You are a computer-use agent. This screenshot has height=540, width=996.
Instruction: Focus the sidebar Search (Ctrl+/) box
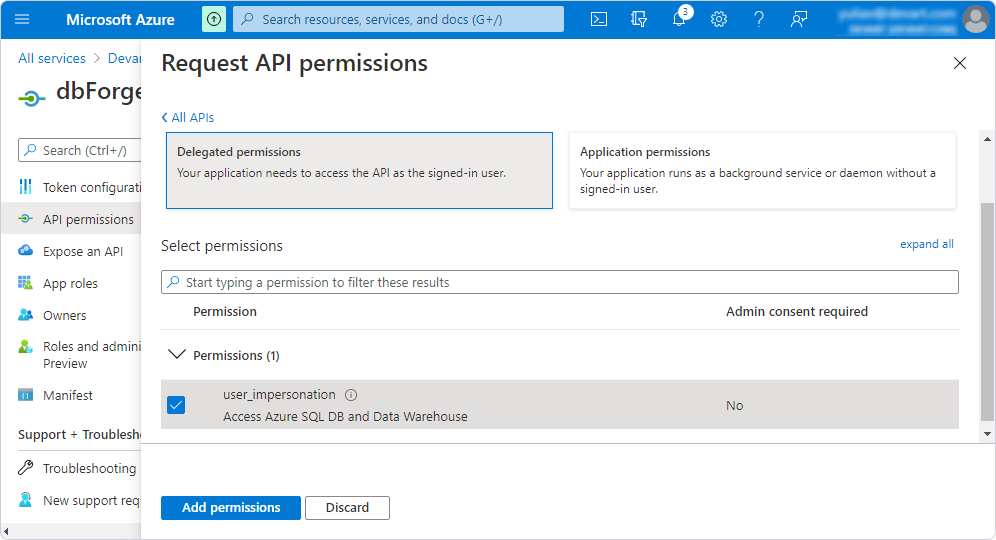pos(79,151)
